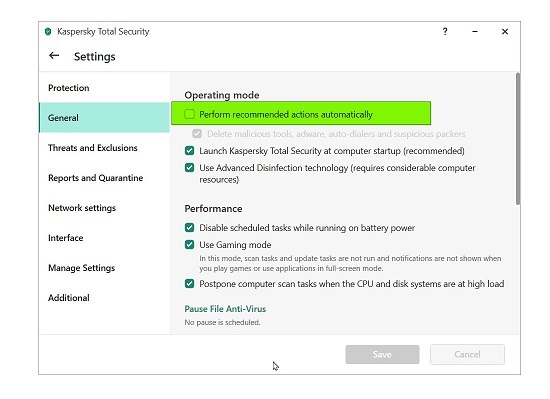Click the Save button
The width and height of the screenshot is (550, 399).
click(x=382, y=354)
